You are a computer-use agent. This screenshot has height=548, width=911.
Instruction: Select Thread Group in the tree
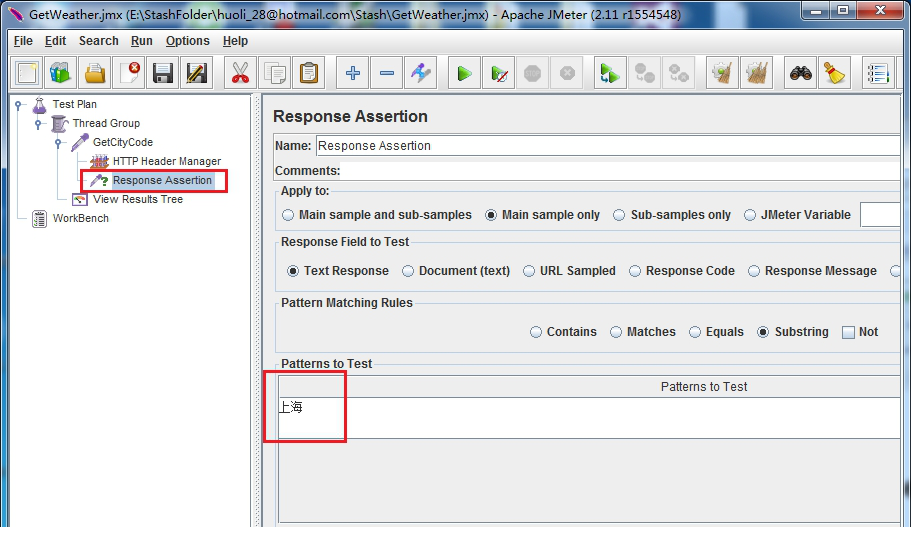pos(106,124)
